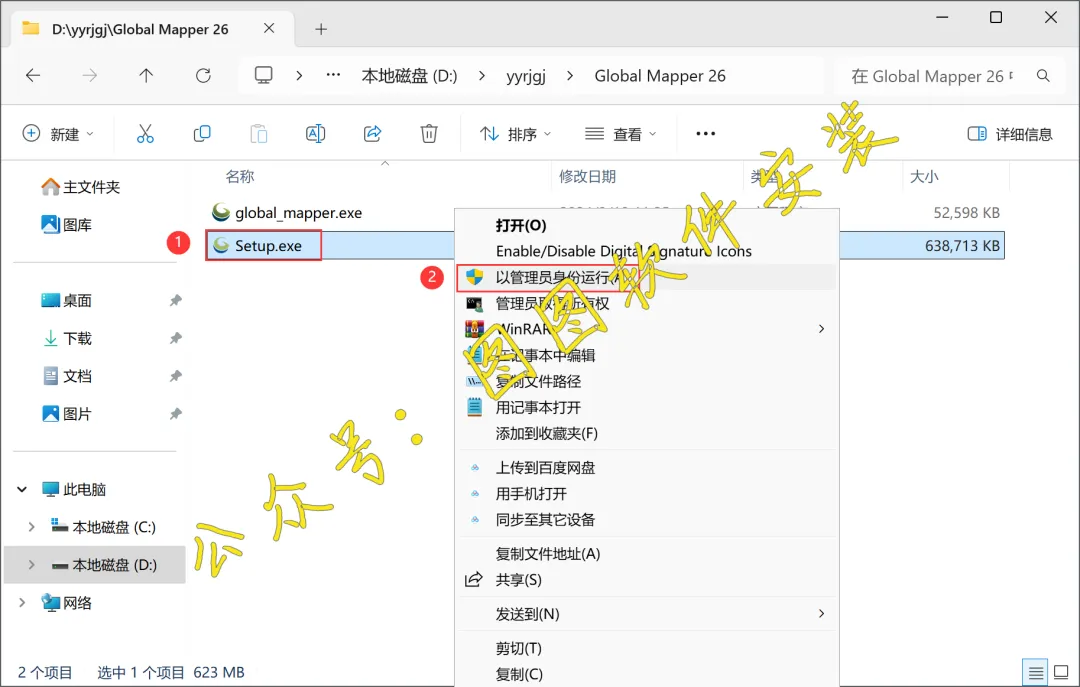Click the Copy icon in toolbar
Screen dimensions: 1080x687
202,134
